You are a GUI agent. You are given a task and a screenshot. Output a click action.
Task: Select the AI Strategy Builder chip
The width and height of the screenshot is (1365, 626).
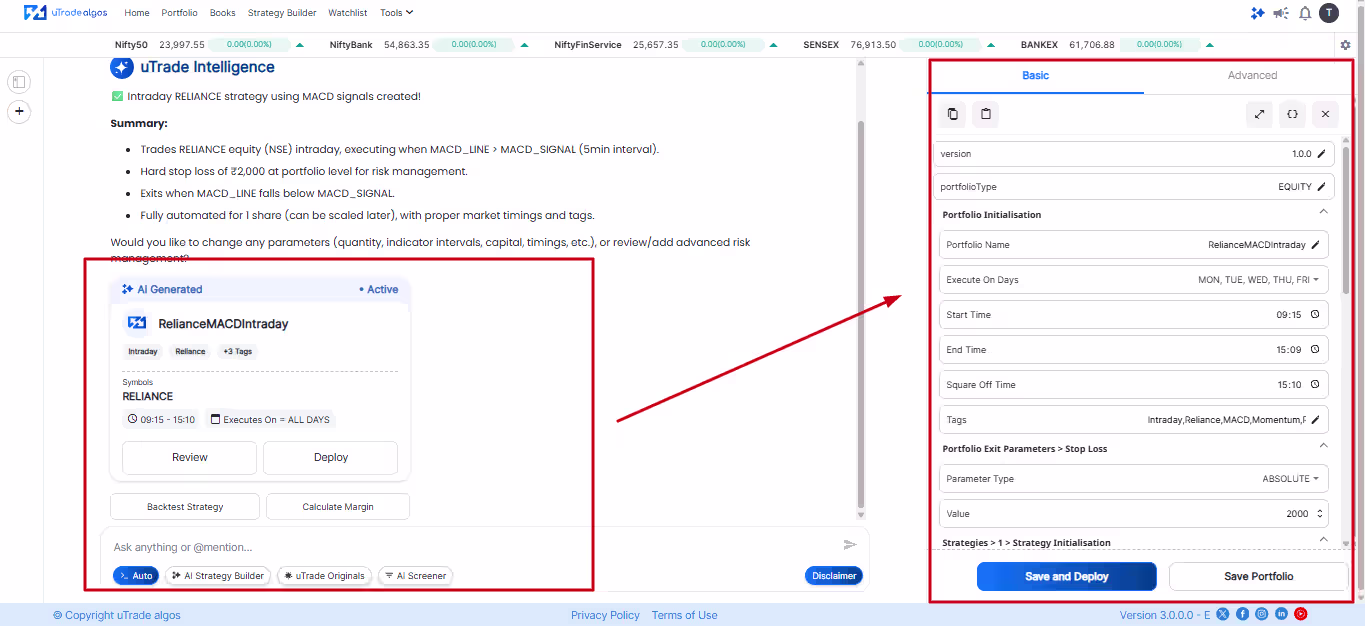click(x=217, y=576)
